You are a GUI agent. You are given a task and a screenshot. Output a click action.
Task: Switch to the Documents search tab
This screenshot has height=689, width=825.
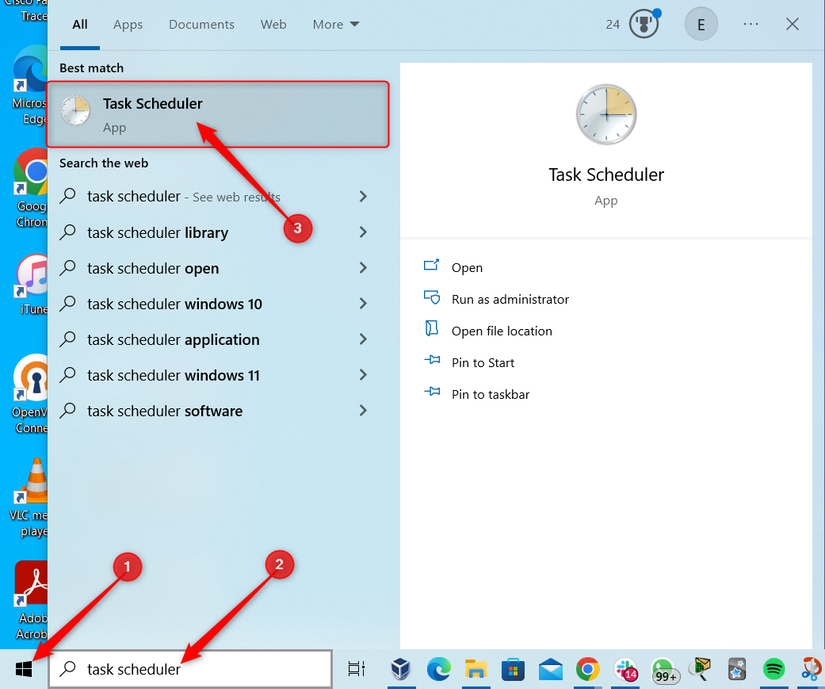click(201, 24)
